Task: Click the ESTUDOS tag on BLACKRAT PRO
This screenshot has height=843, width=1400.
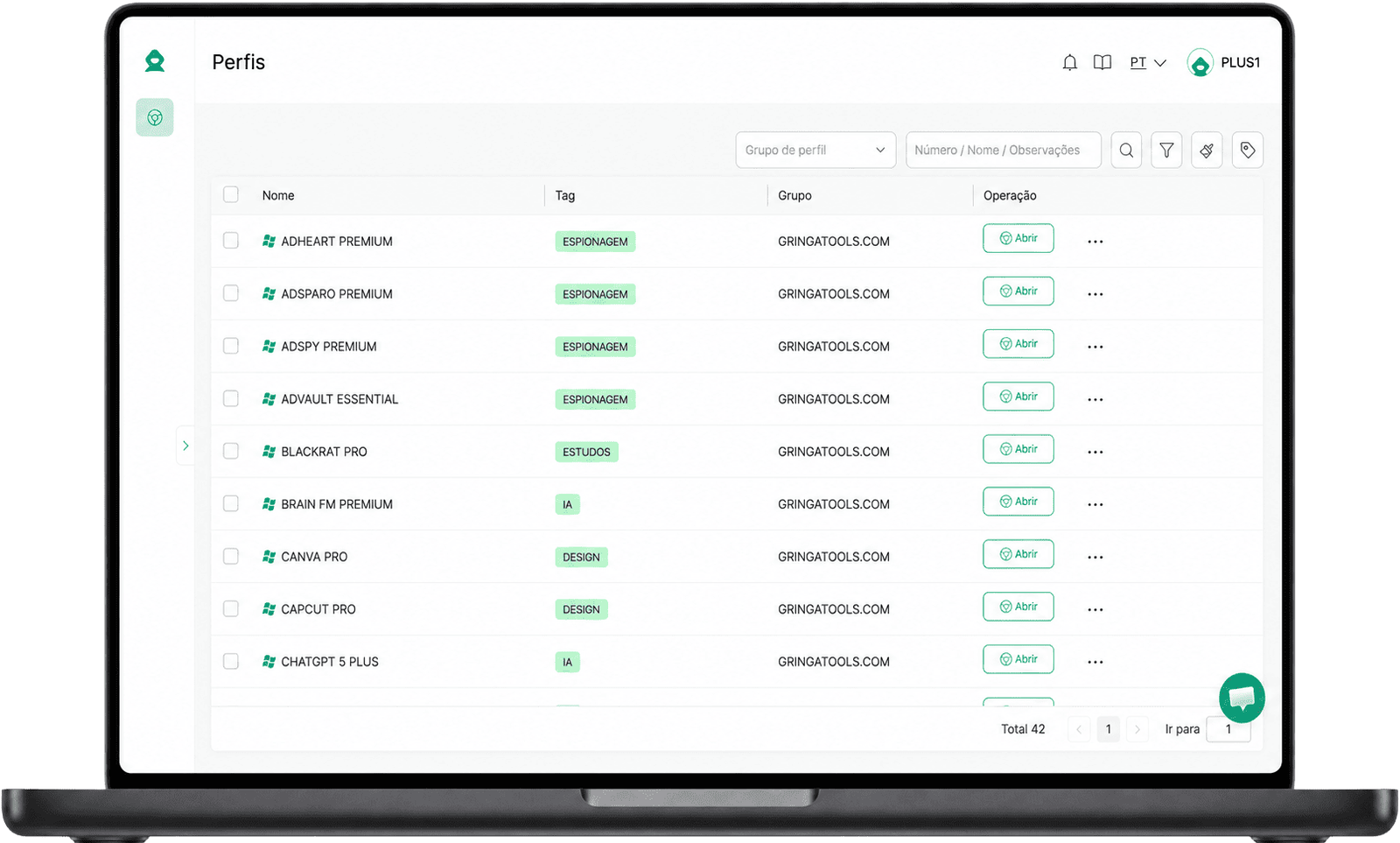Action: pyautogui.click(x=586, y=452)
